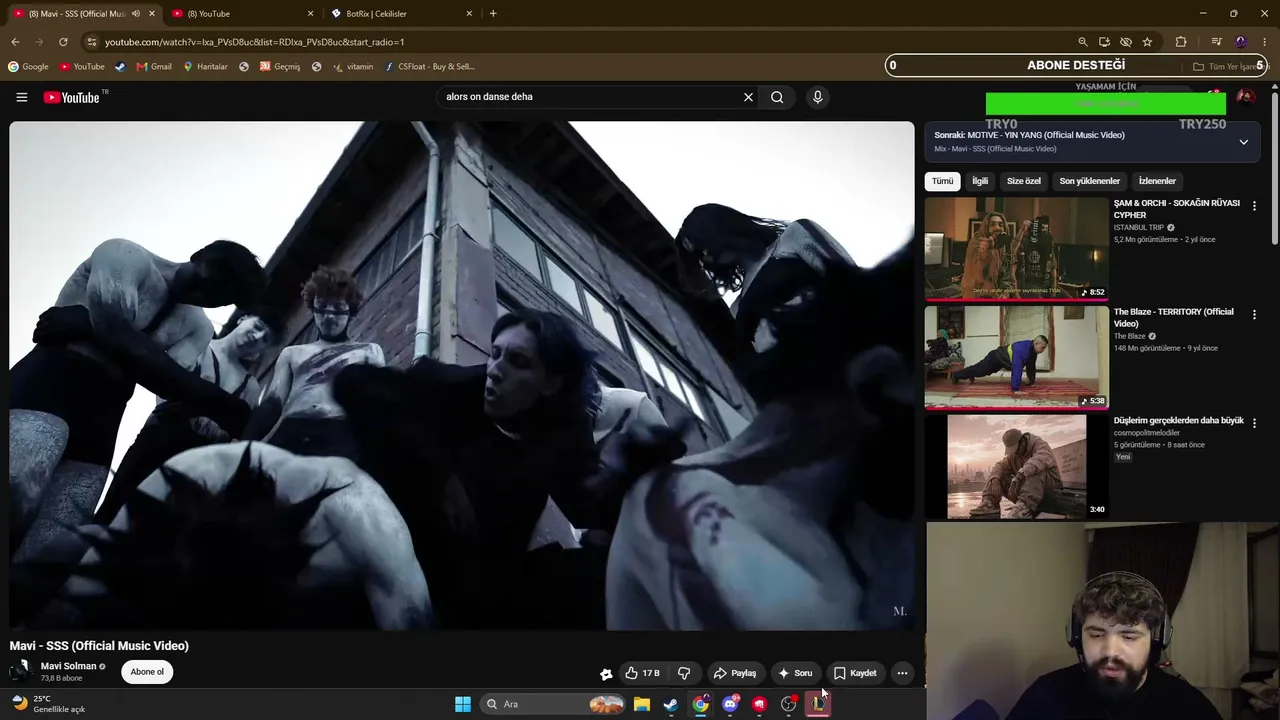
Task: Switch to the BotRix Cekilisler tab
Action: (401, 14)
